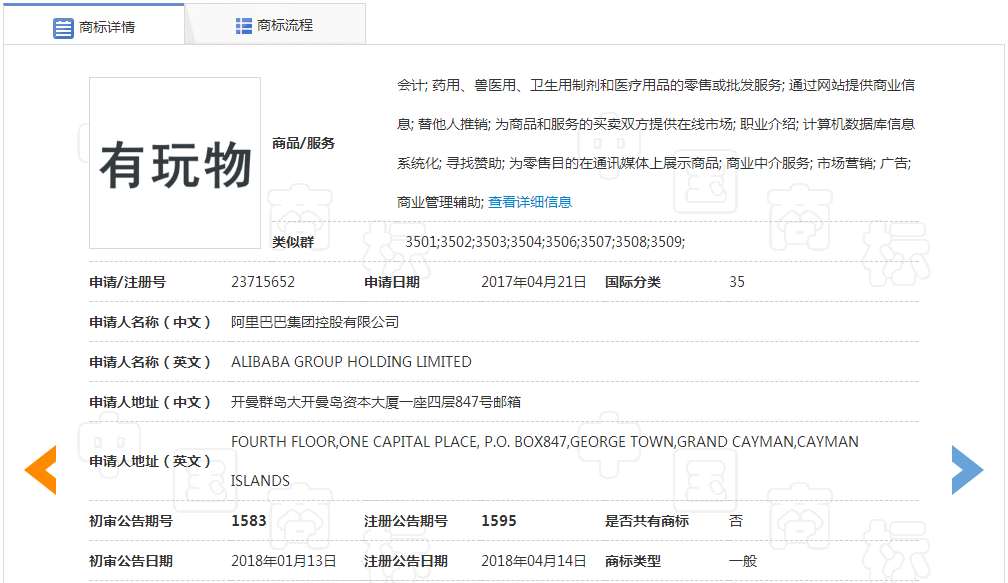1008x583 pixels.
Task: Click the 申请人地址（中文） label
Action: pos(150,402)
